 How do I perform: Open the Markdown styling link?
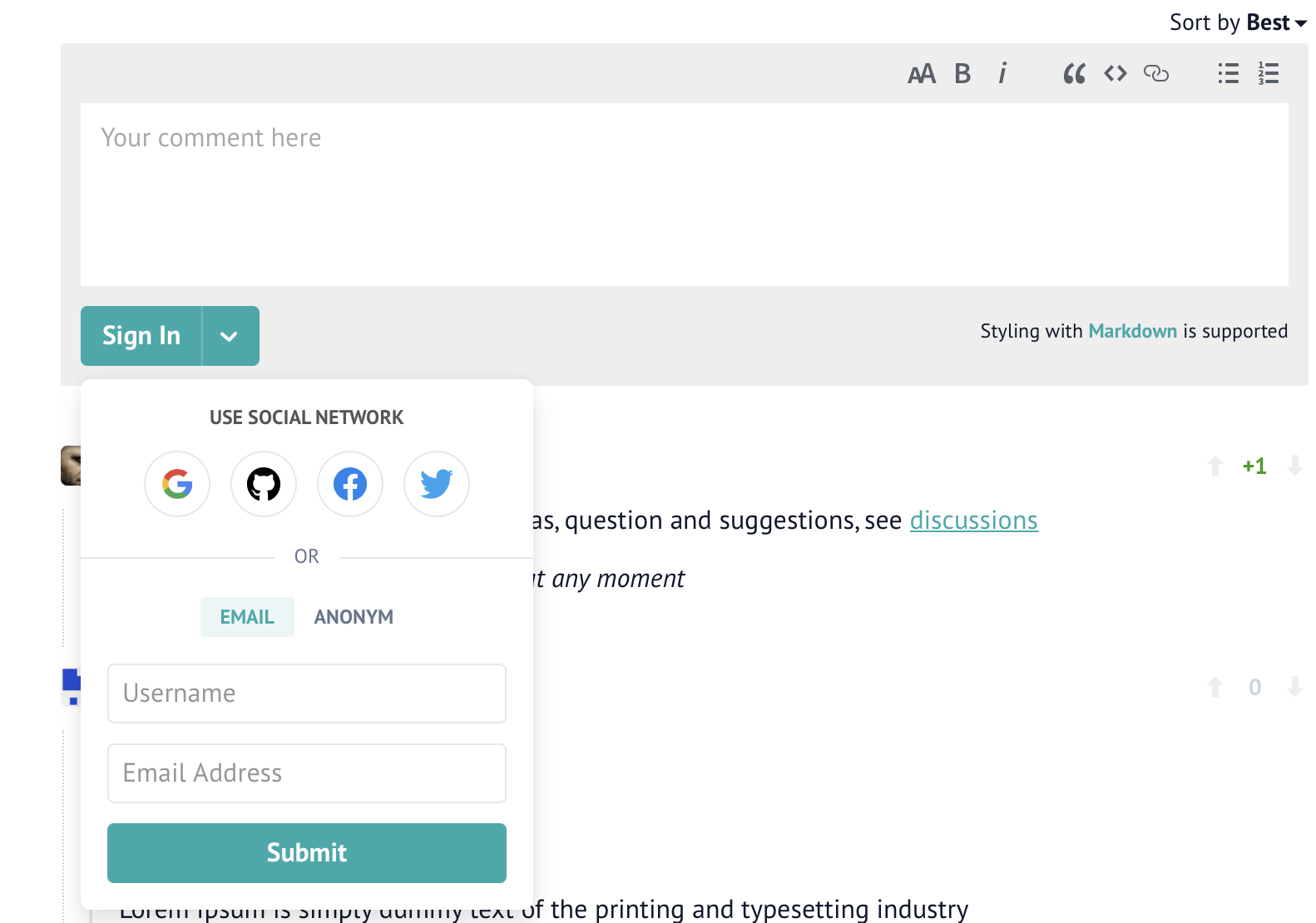coord(1132,331)
